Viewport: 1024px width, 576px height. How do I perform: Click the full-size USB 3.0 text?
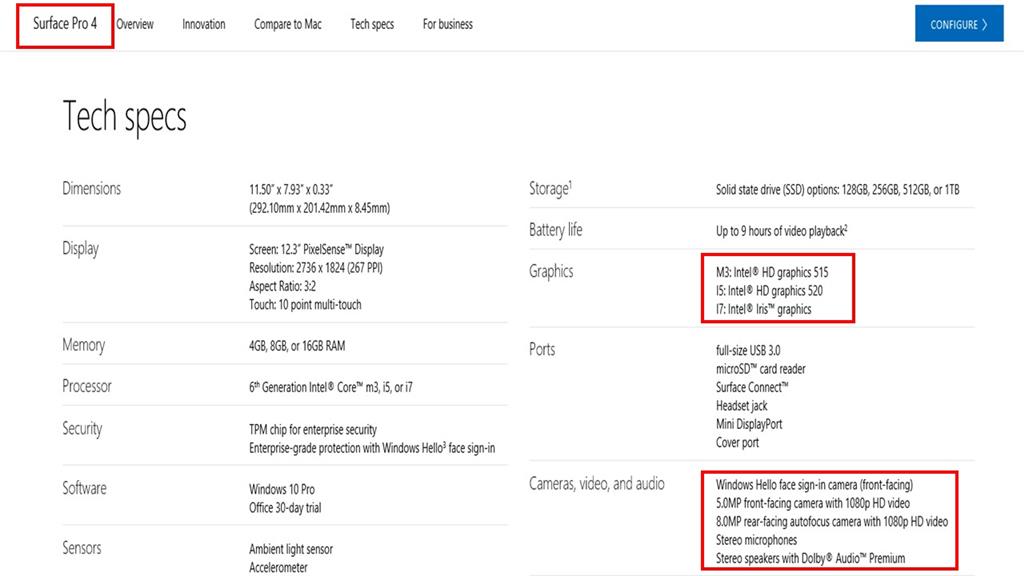coord(748,350)
